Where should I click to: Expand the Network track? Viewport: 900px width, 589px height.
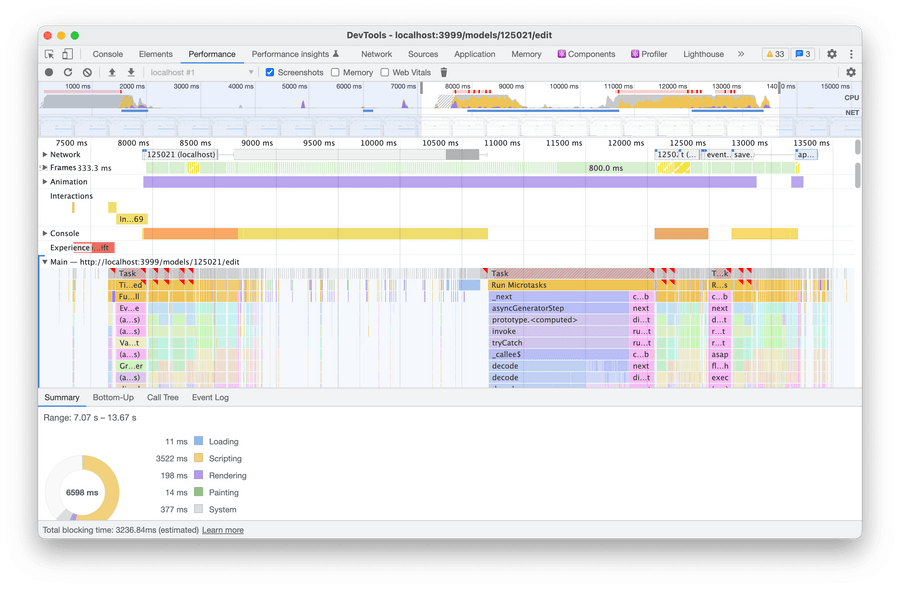coord(45,155)
